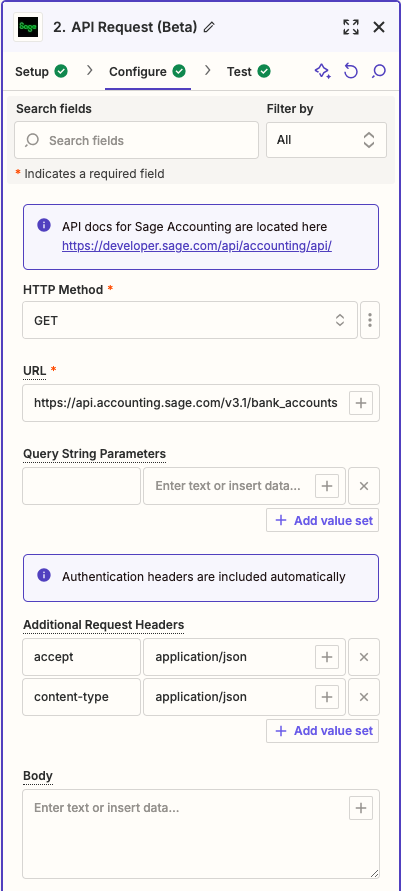Click the Test green checkmark icon
401x891 pixels.
click(264, 72)
